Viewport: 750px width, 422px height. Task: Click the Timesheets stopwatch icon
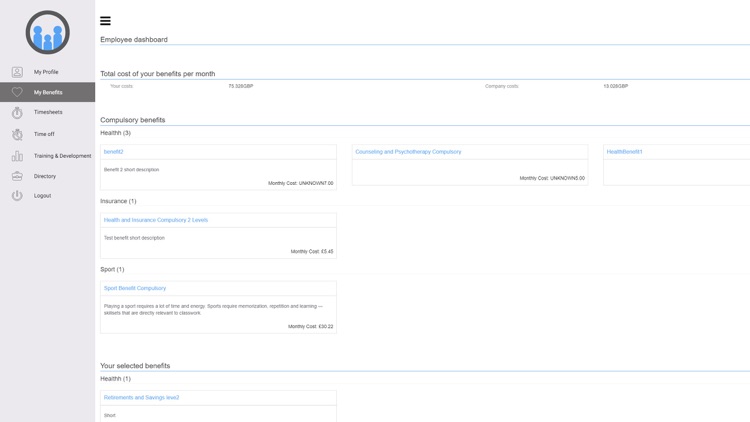(17, 112)
